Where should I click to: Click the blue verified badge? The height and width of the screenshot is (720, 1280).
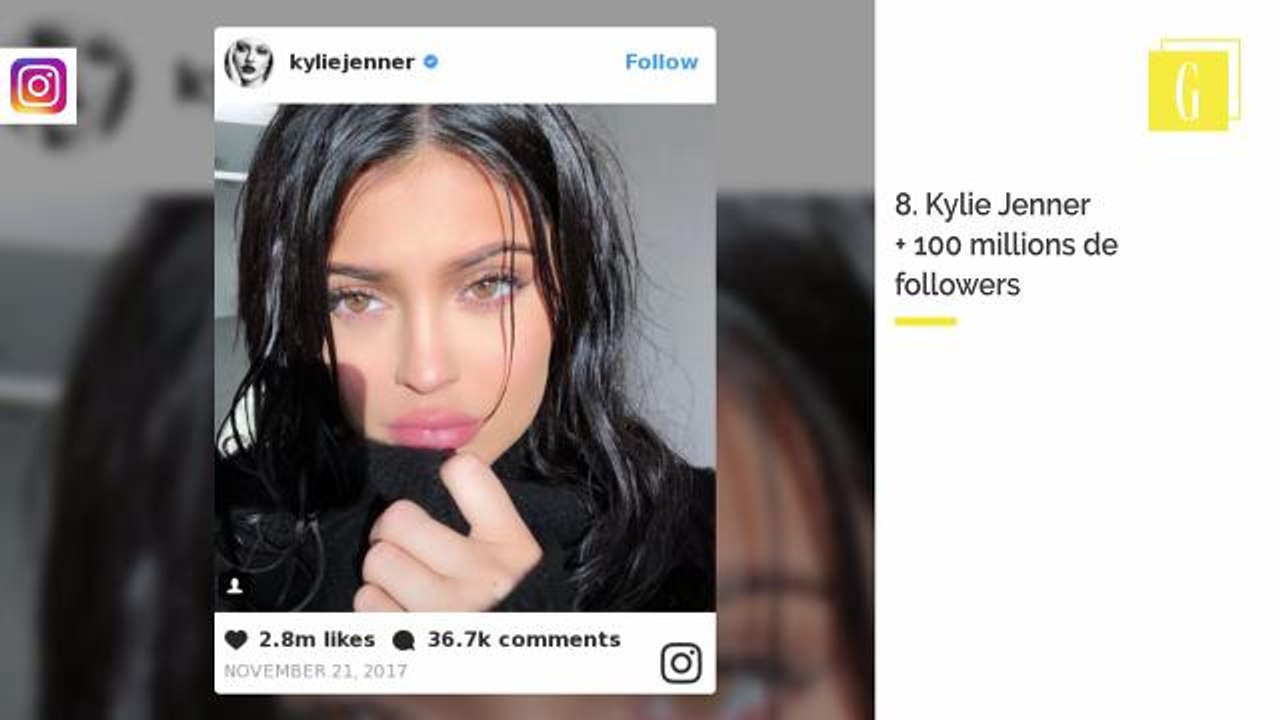pos(431,62)
